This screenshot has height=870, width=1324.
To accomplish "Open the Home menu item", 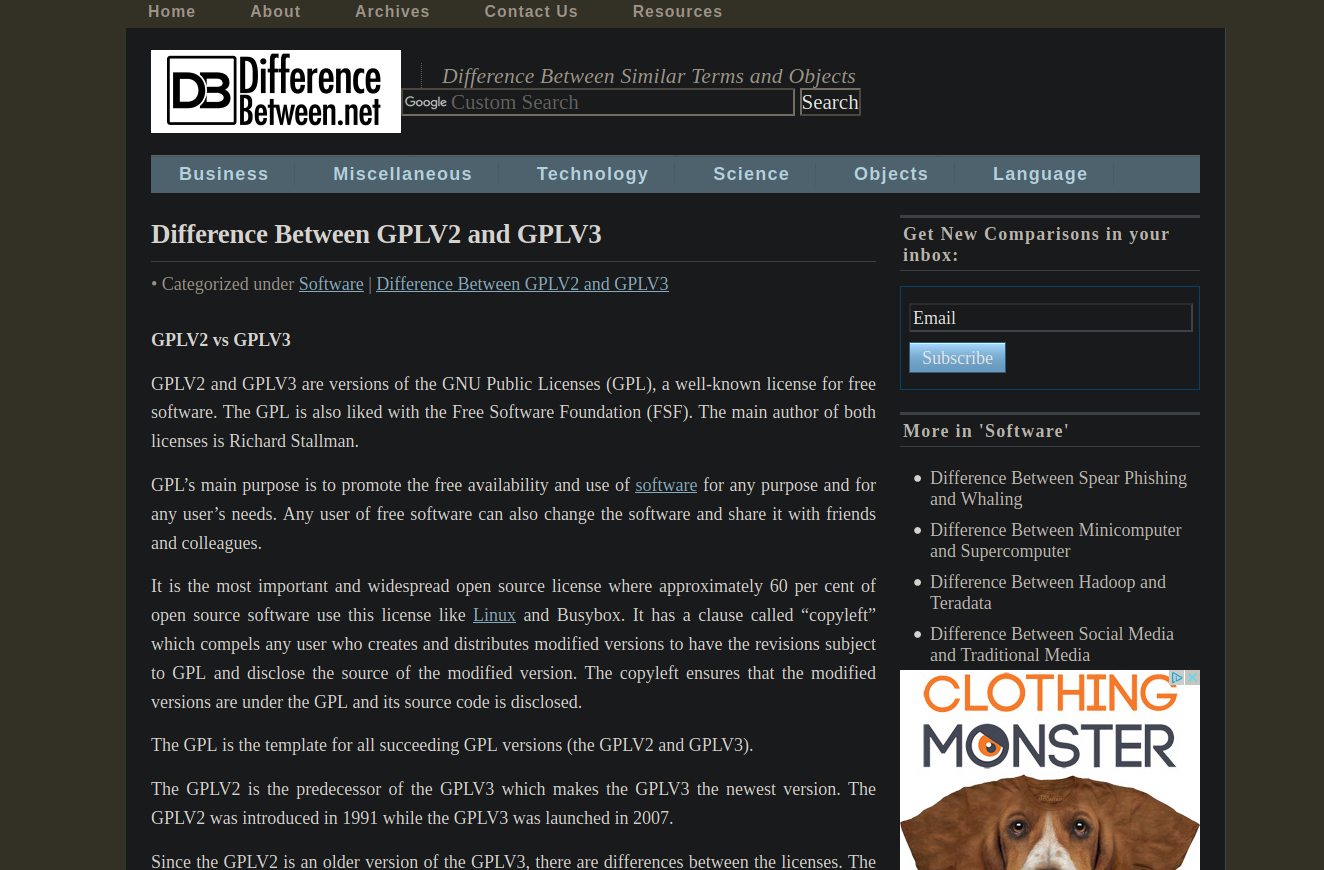I will point(171,11).
